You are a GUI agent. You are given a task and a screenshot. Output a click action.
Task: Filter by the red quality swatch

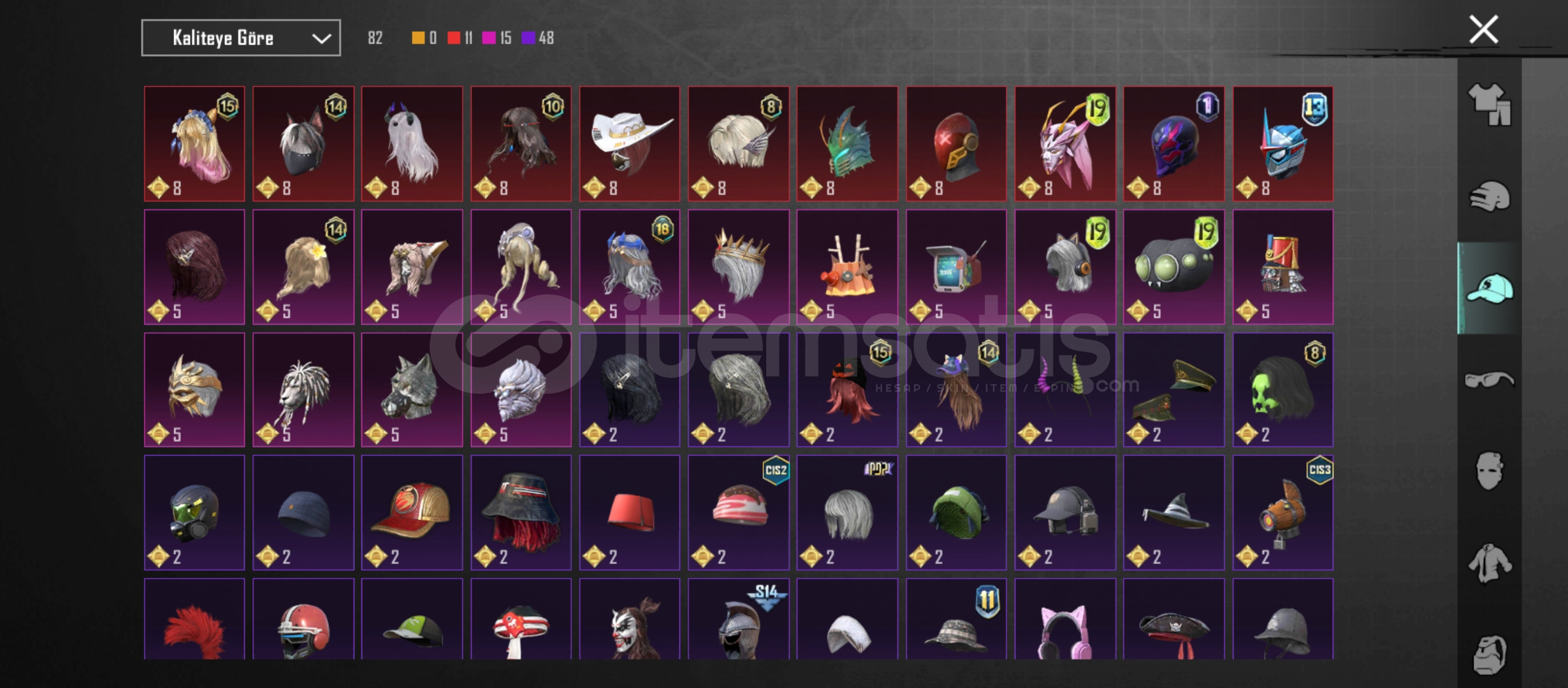[454, 38]
